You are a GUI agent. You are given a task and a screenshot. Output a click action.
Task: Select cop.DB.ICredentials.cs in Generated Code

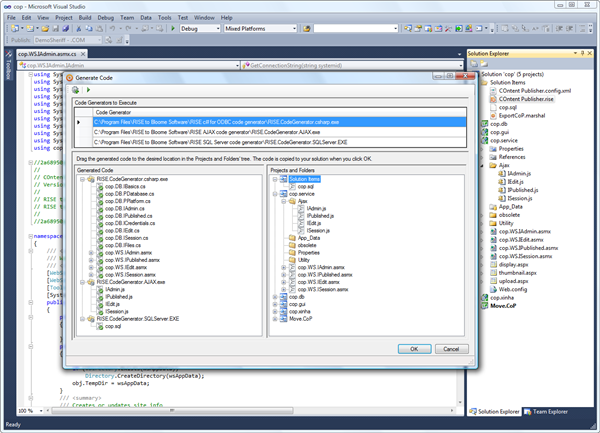pos(130,223)
